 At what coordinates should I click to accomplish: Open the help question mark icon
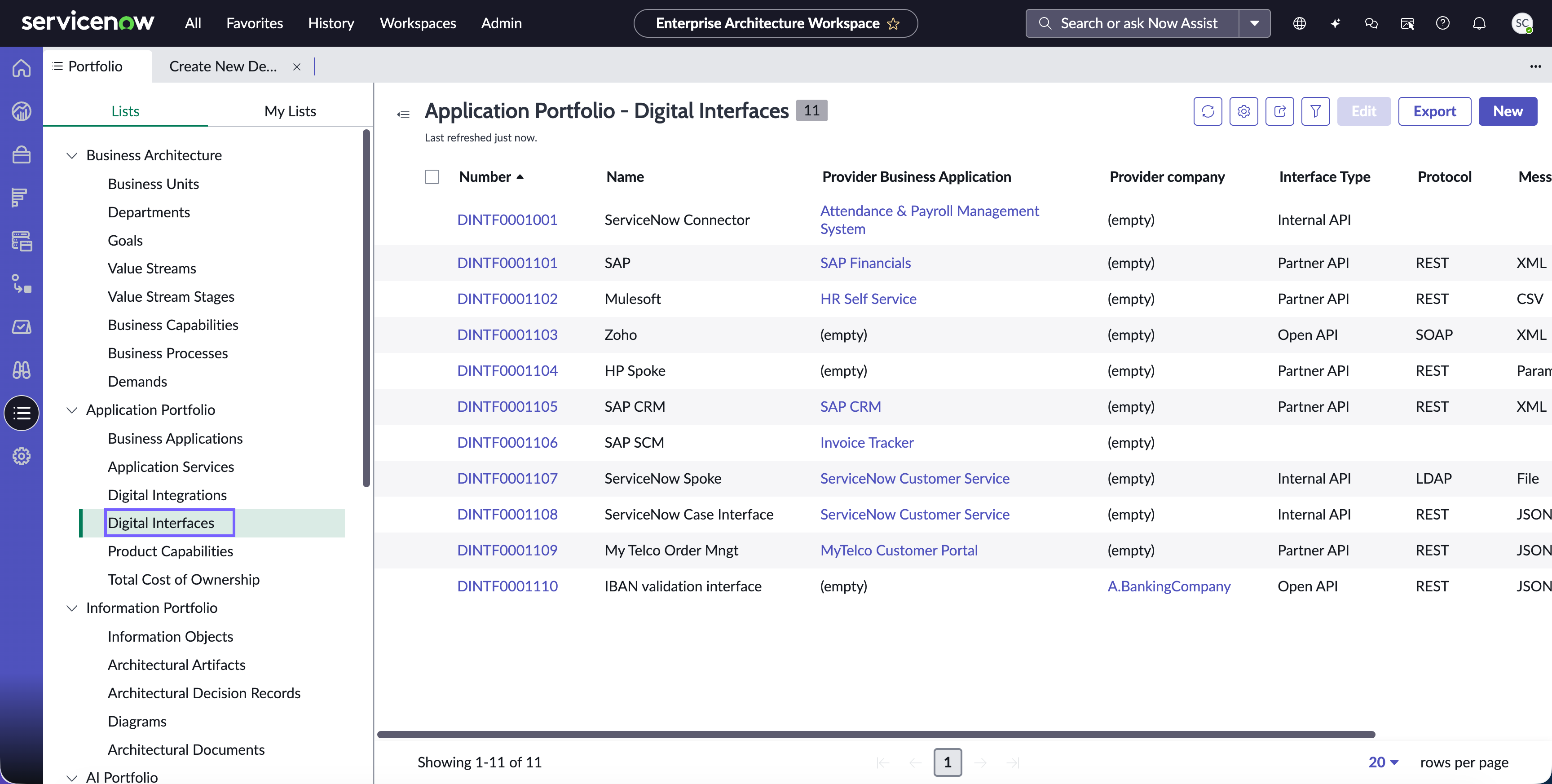(1443, 23)
